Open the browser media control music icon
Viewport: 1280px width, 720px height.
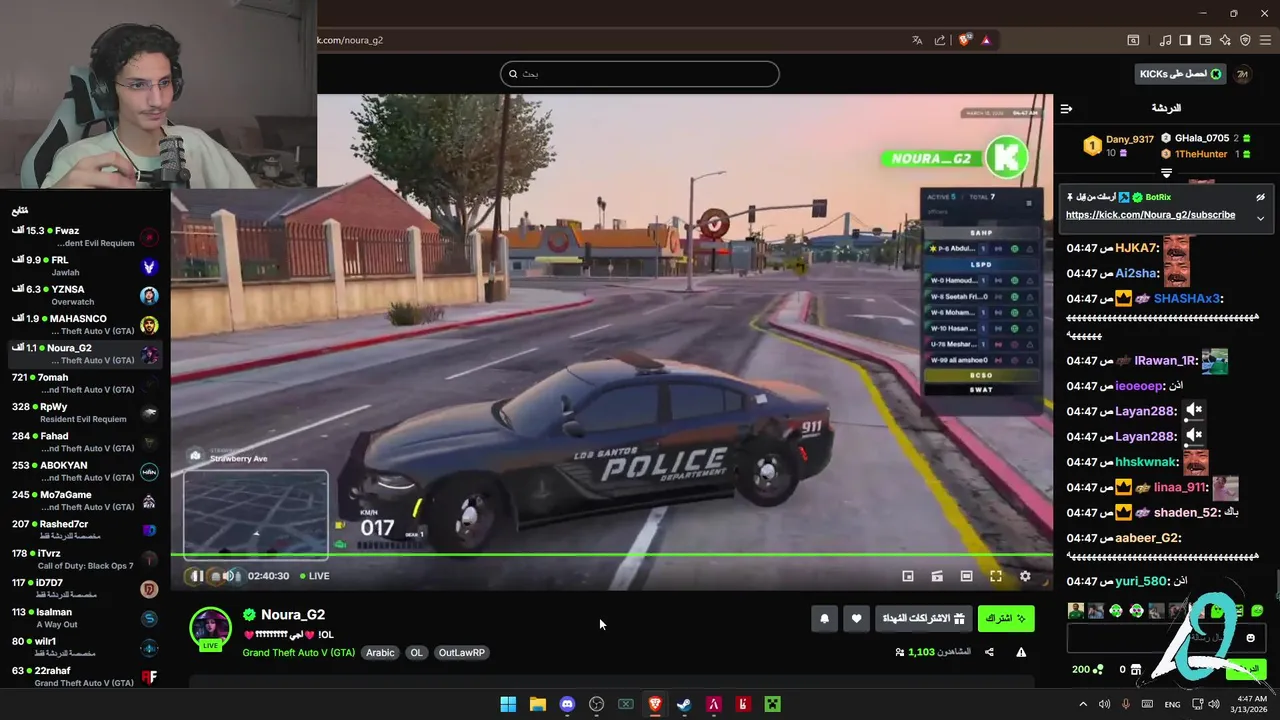click(x=1166, y=40)
